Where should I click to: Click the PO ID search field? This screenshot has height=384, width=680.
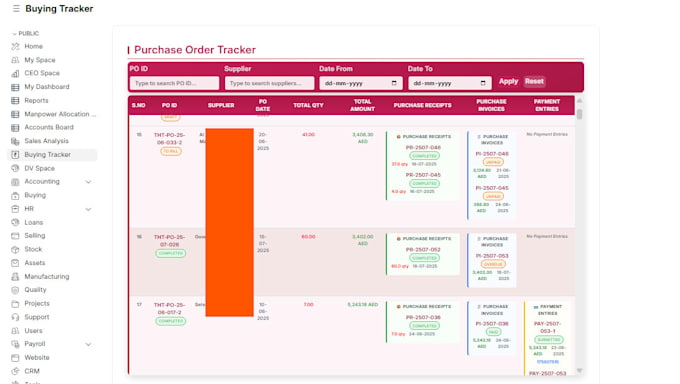coord(174,83)
